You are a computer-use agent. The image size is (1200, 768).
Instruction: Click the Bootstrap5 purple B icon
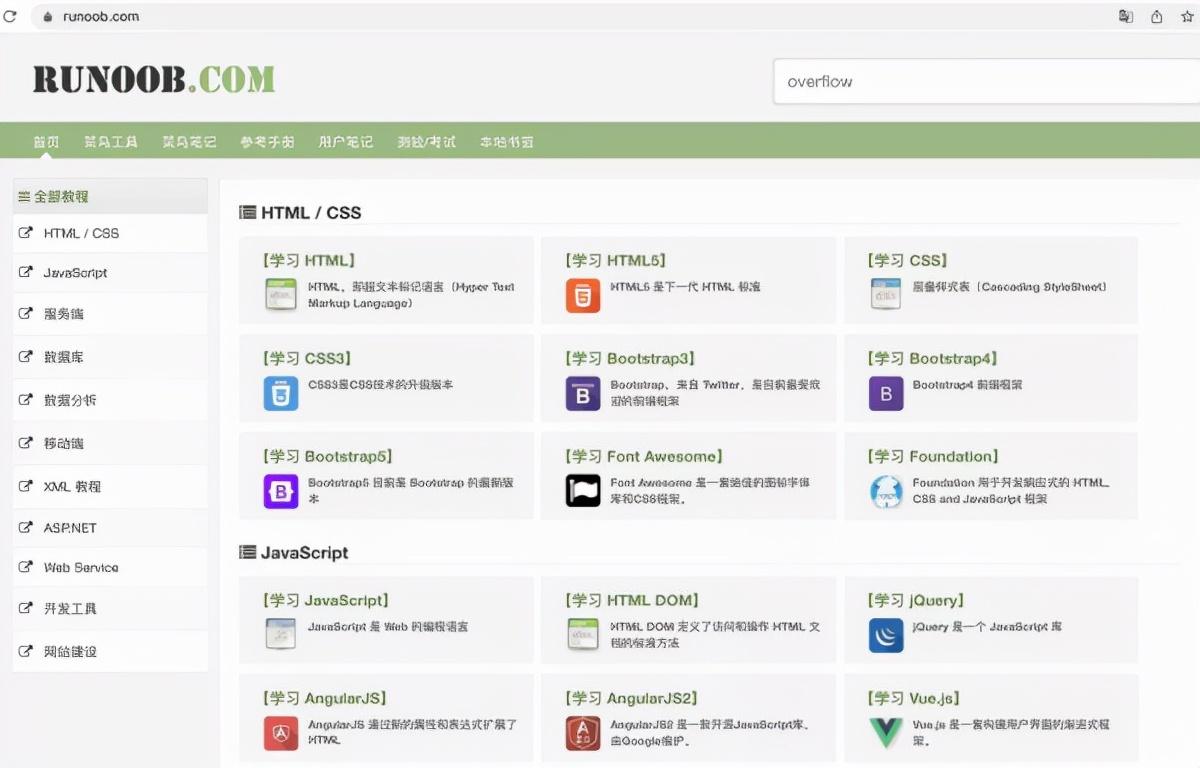tap(281, 491)
